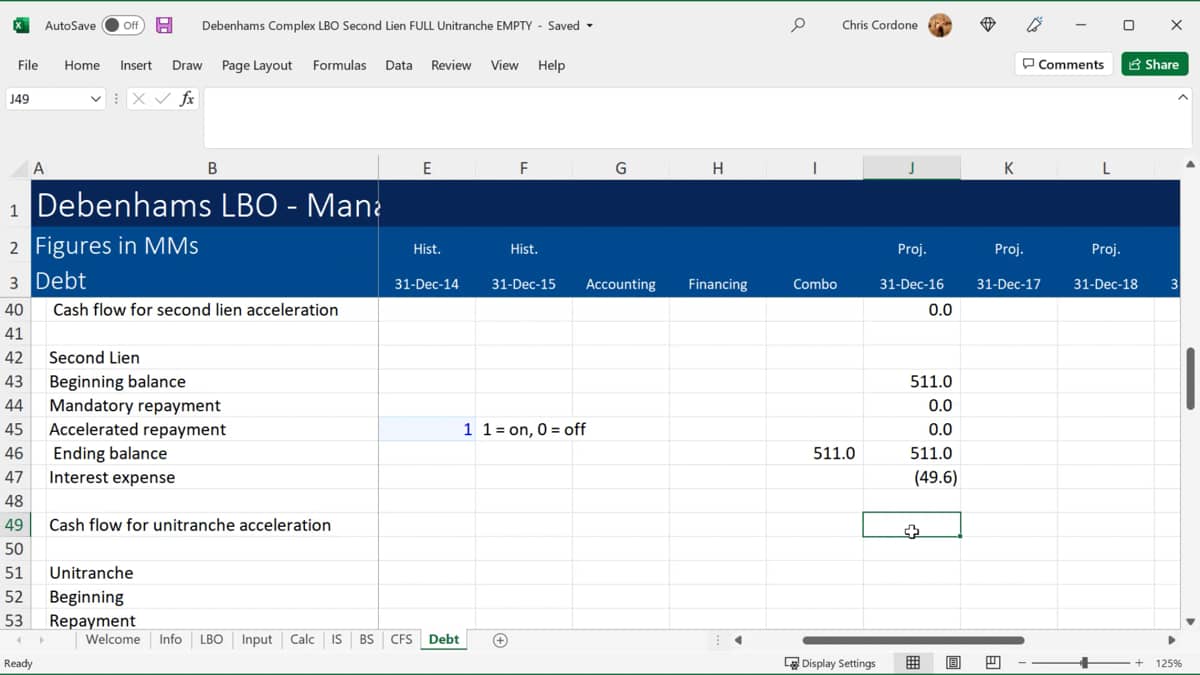Click the Enter checkmark formula icon

[162, 99]
